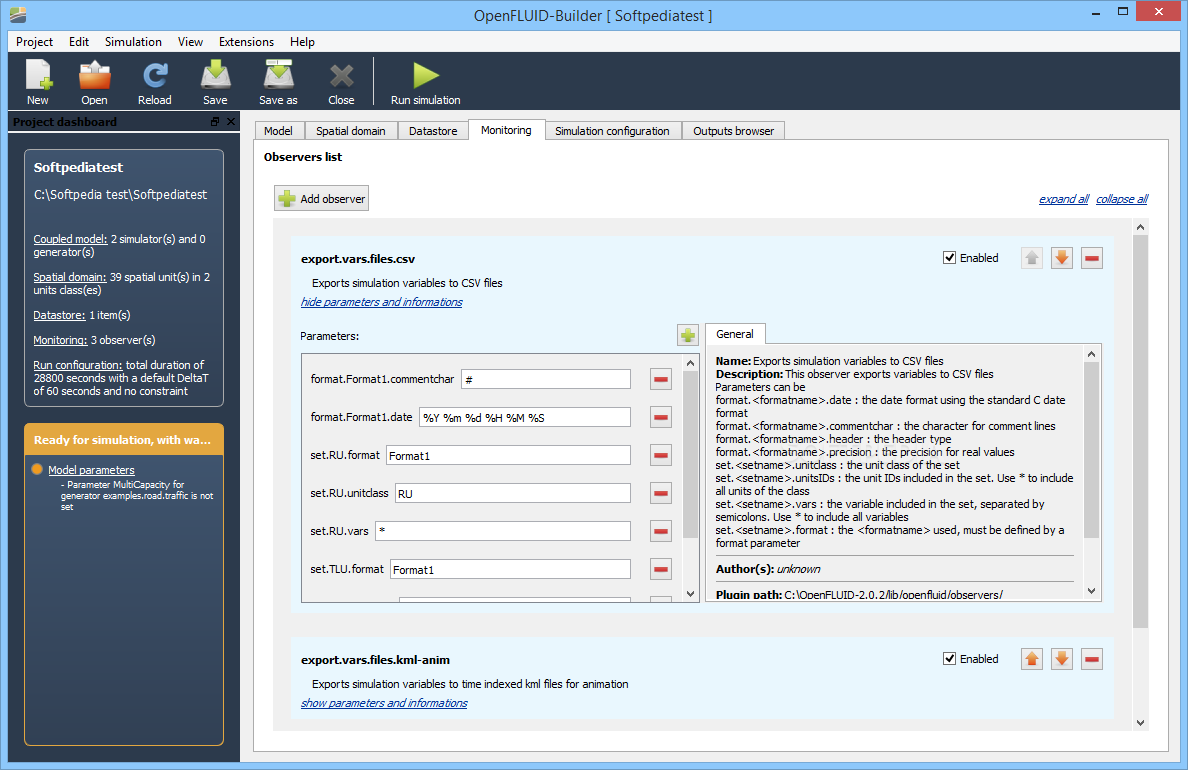
Task: Select the General info tab
Action: click(735, 333)
